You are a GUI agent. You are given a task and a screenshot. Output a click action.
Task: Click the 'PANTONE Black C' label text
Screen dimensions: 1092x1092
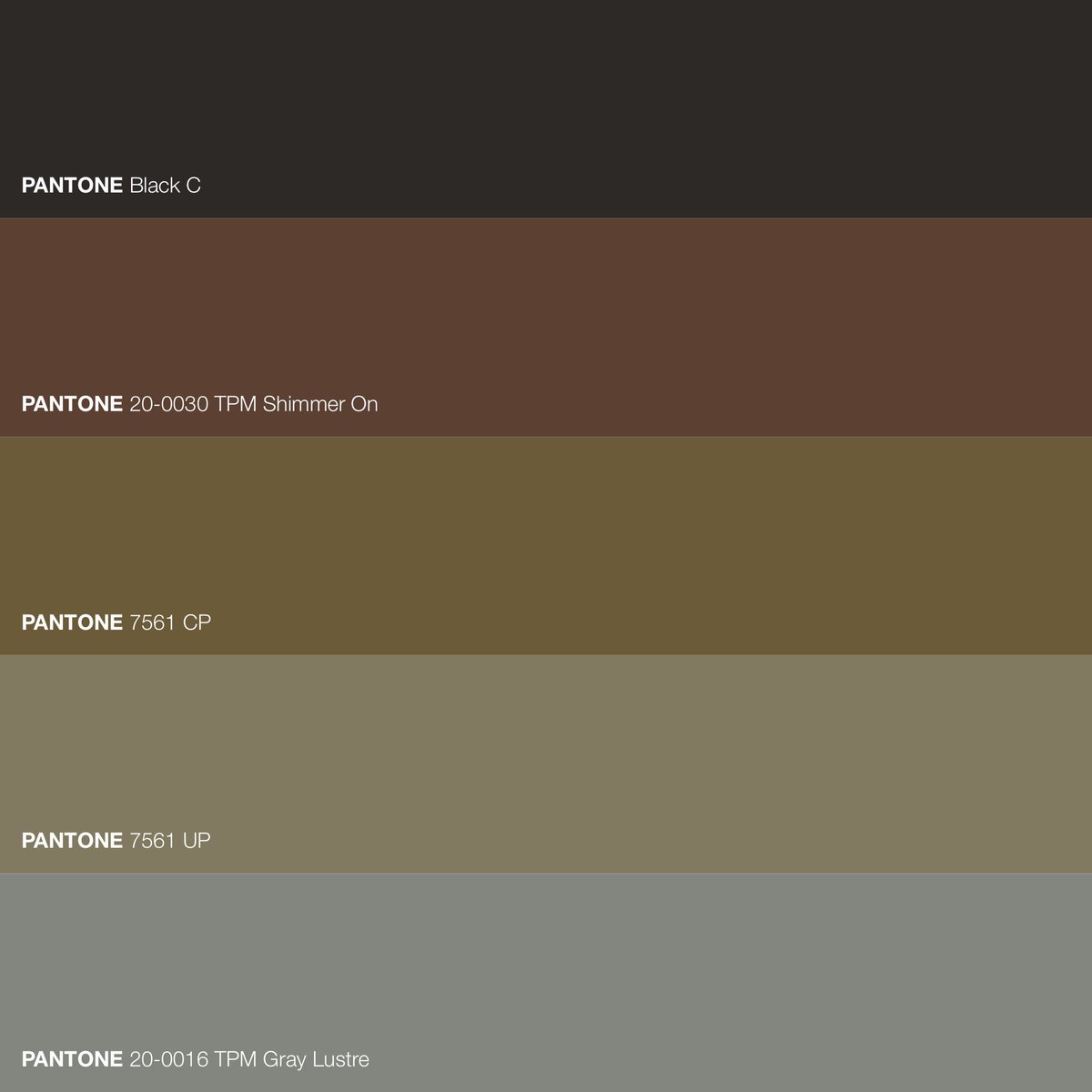[x=111, y=186]
